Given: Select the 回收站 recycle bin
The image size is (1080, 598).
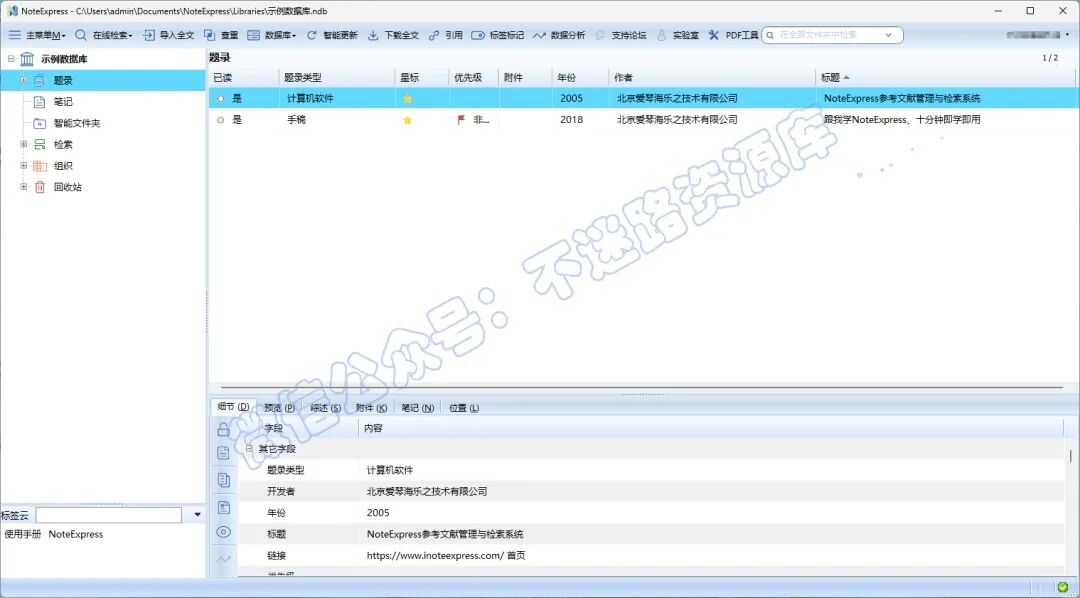Looking at the screenshot, I should pos(68,187).
